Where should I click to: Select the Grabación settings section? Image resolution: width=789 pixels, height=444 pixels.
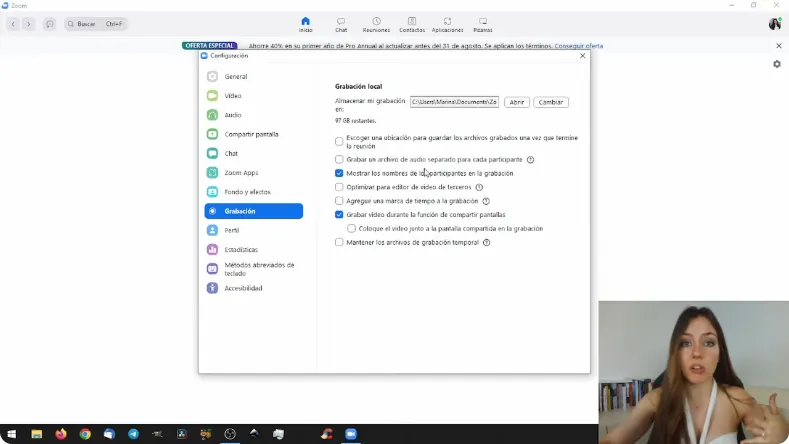(254, 211)
